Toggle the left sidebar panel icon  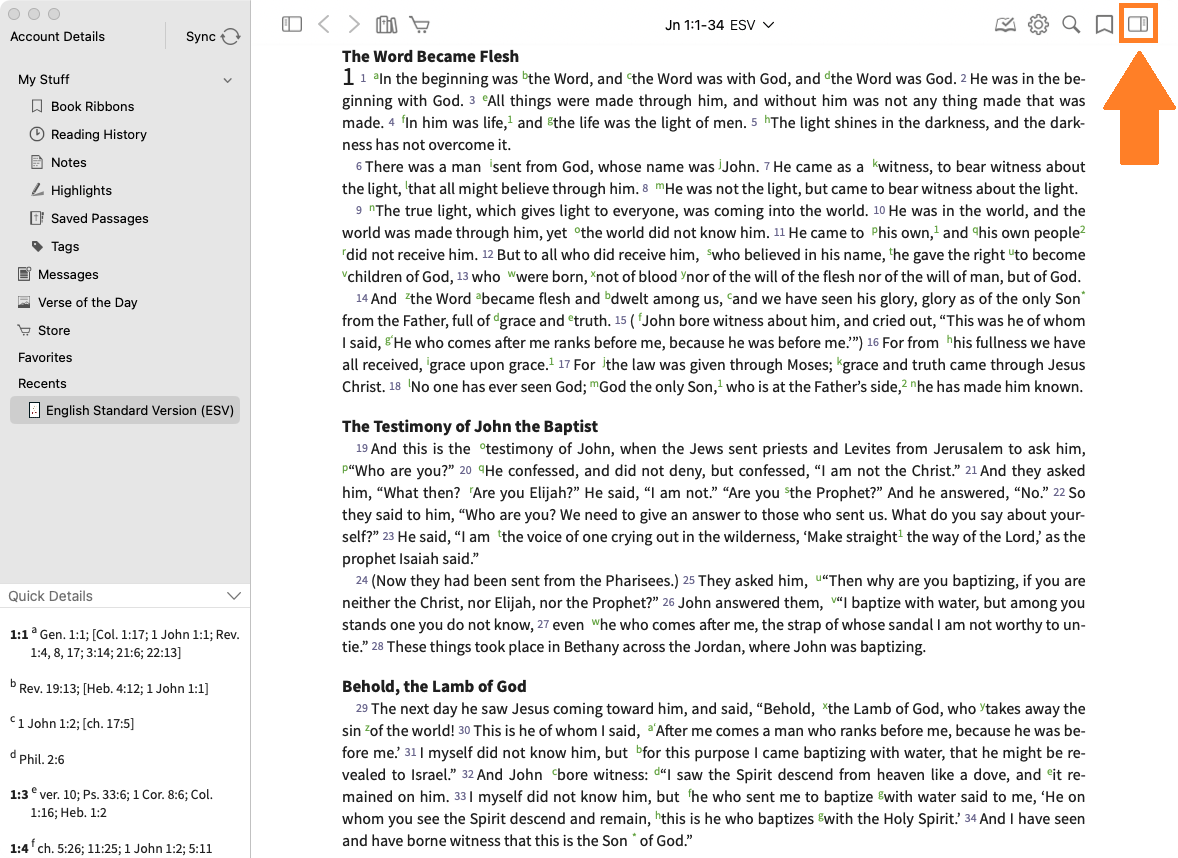[292, 25]
